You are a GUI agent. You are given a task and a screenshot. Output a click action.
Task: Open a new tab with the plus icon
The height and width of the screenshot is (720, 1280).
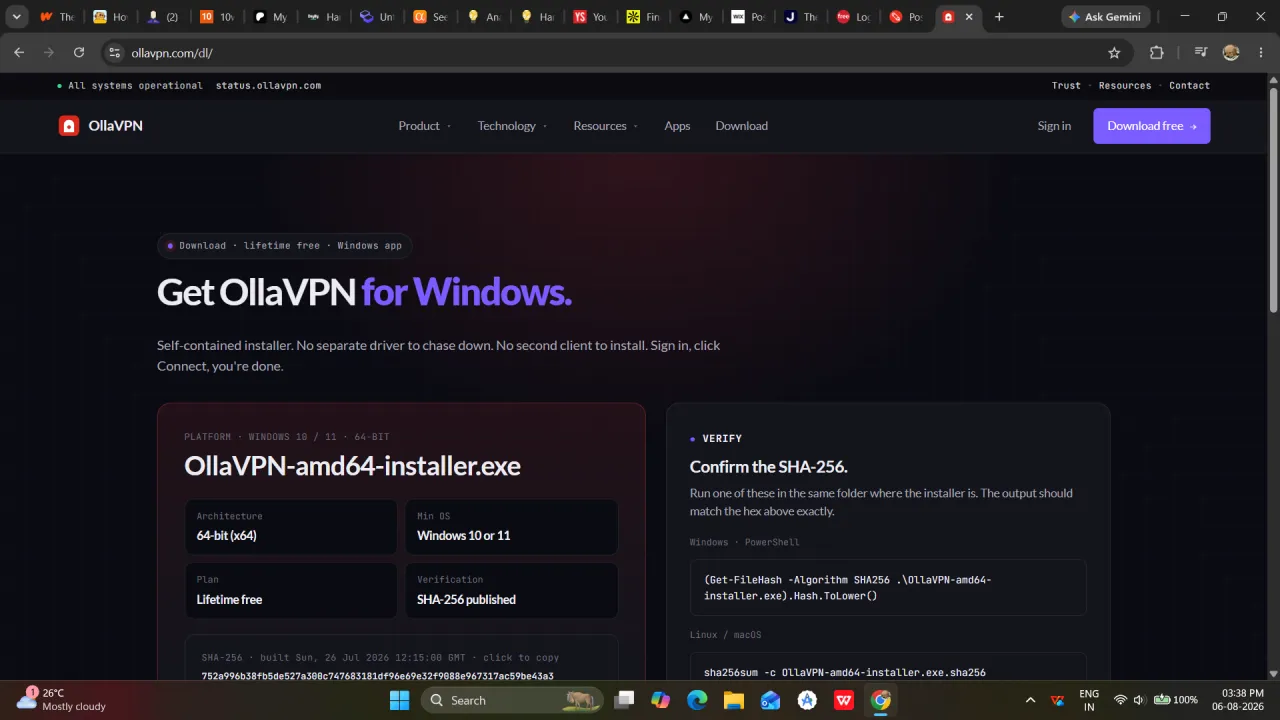(999, 17)
